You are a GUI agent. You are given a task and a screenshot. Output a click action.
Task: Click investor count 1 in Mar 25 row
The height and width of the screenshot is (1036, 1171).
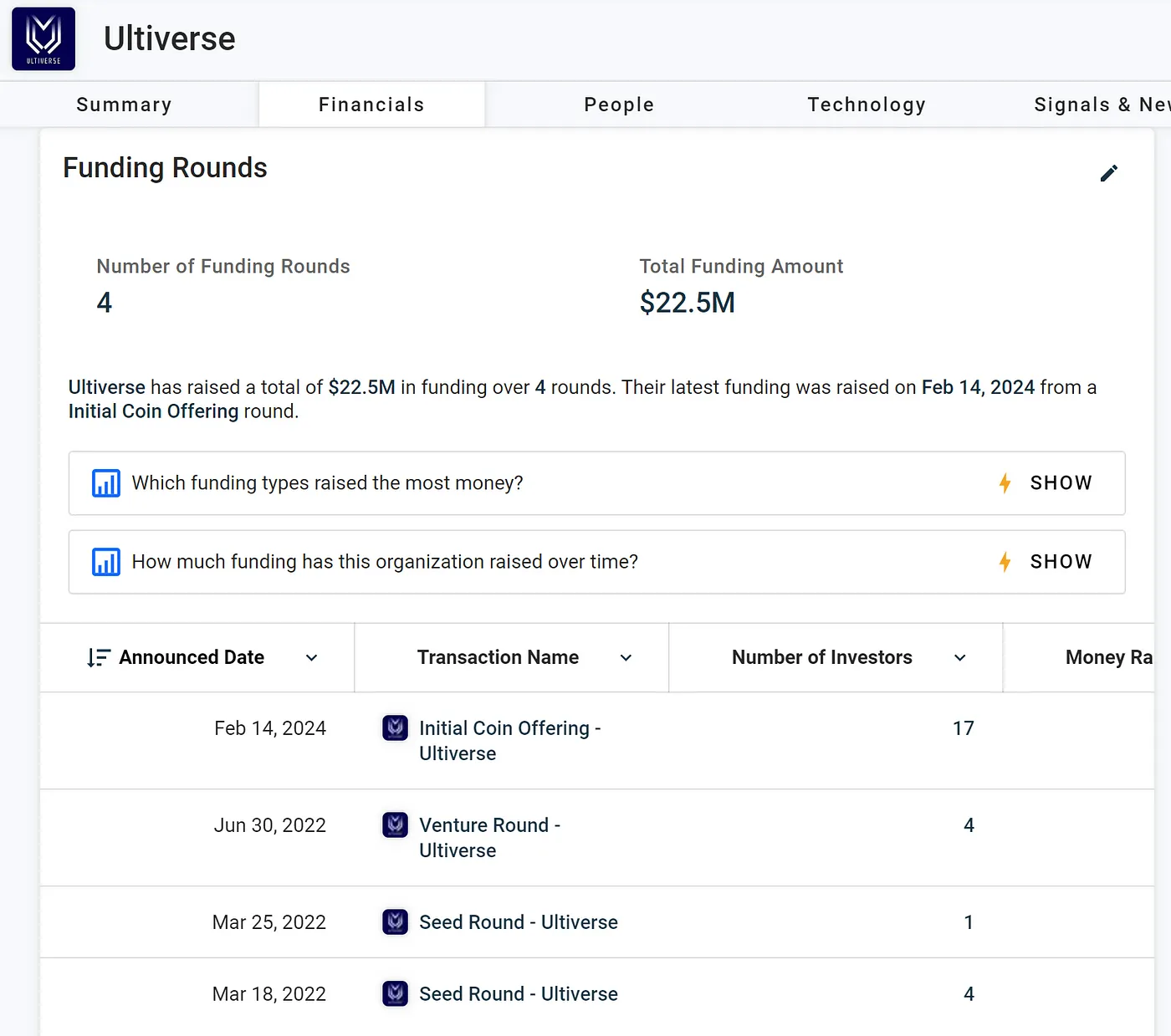tap(969, 922)
